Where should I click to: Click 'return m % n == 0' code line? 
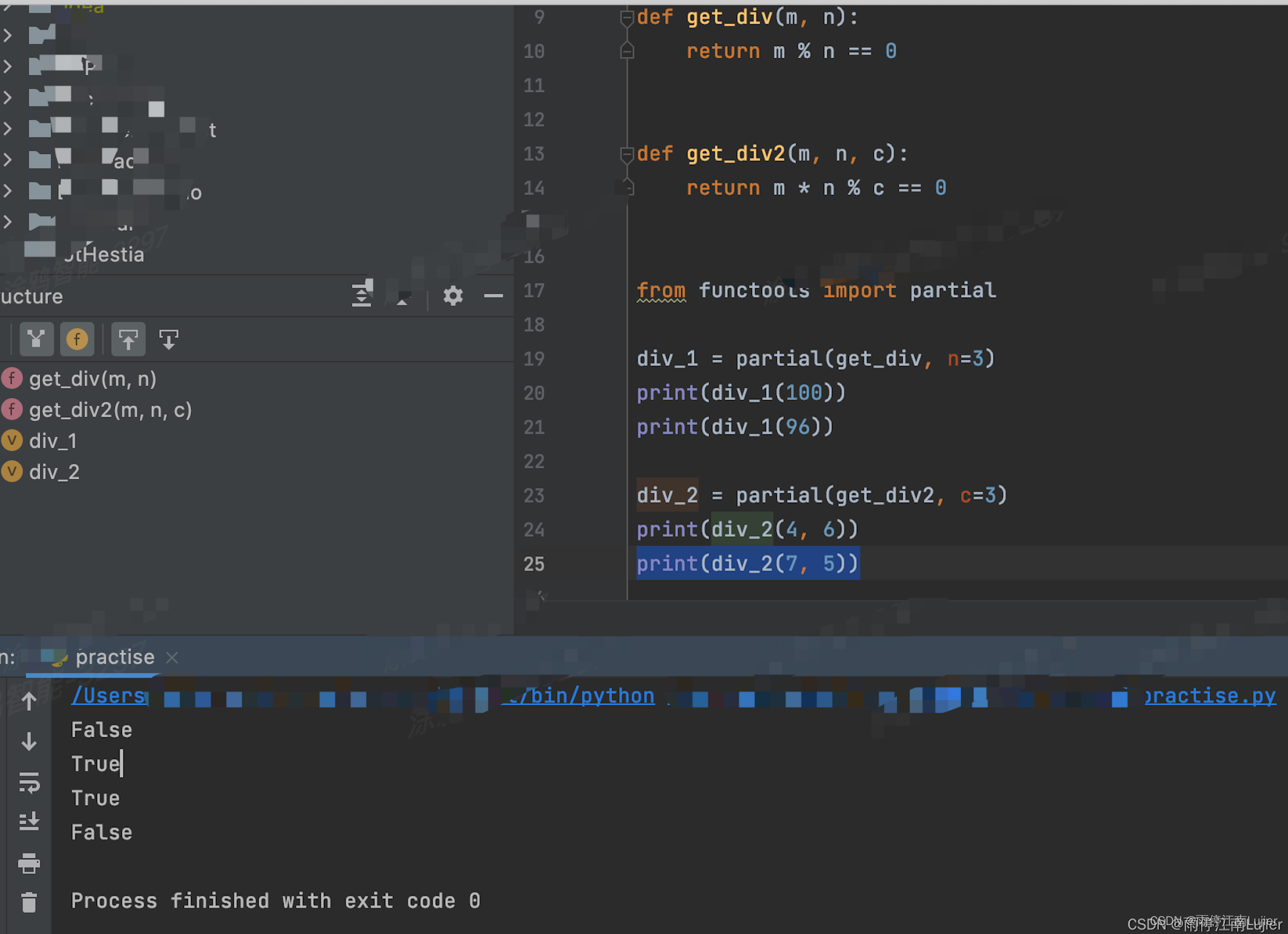point(792,51)
